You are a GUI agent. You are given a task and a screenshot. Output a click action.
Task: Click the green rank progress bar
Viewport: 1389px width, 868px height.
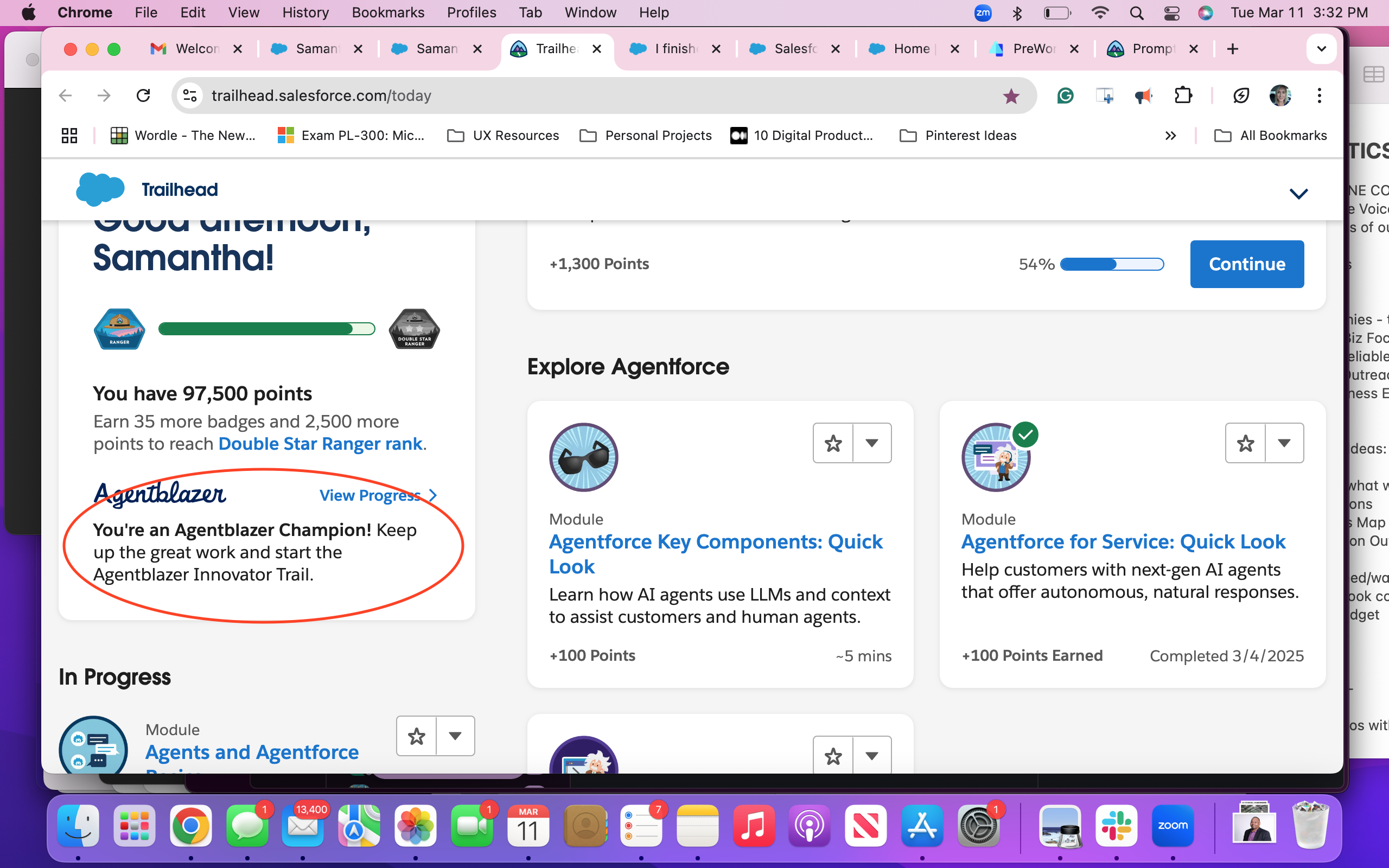pyautogui.click(x=266, y=329)
